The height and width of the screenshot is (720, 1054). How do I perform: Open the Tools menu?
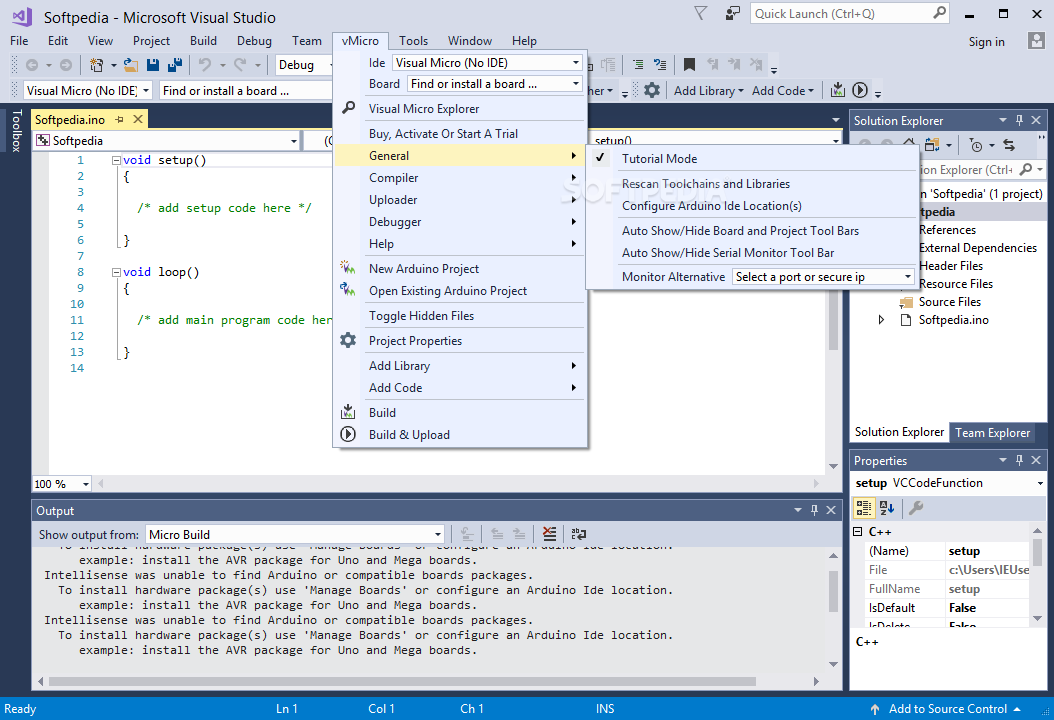click(413, 41)
